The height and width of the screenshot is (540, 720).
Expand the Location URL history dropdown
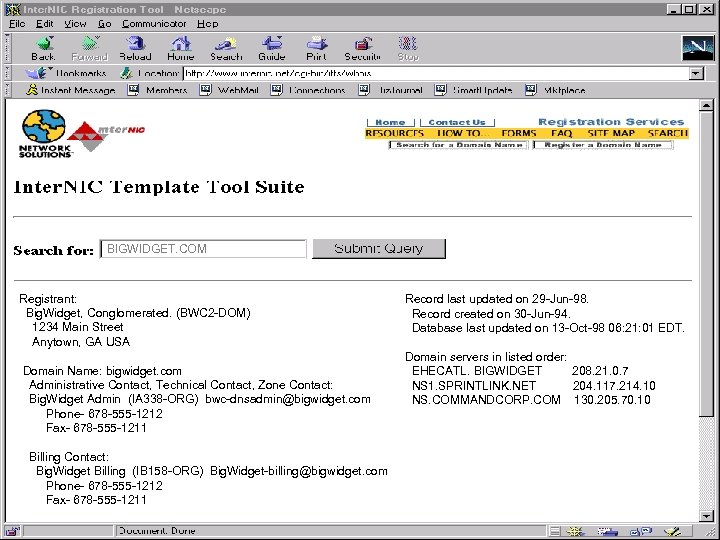697,73
